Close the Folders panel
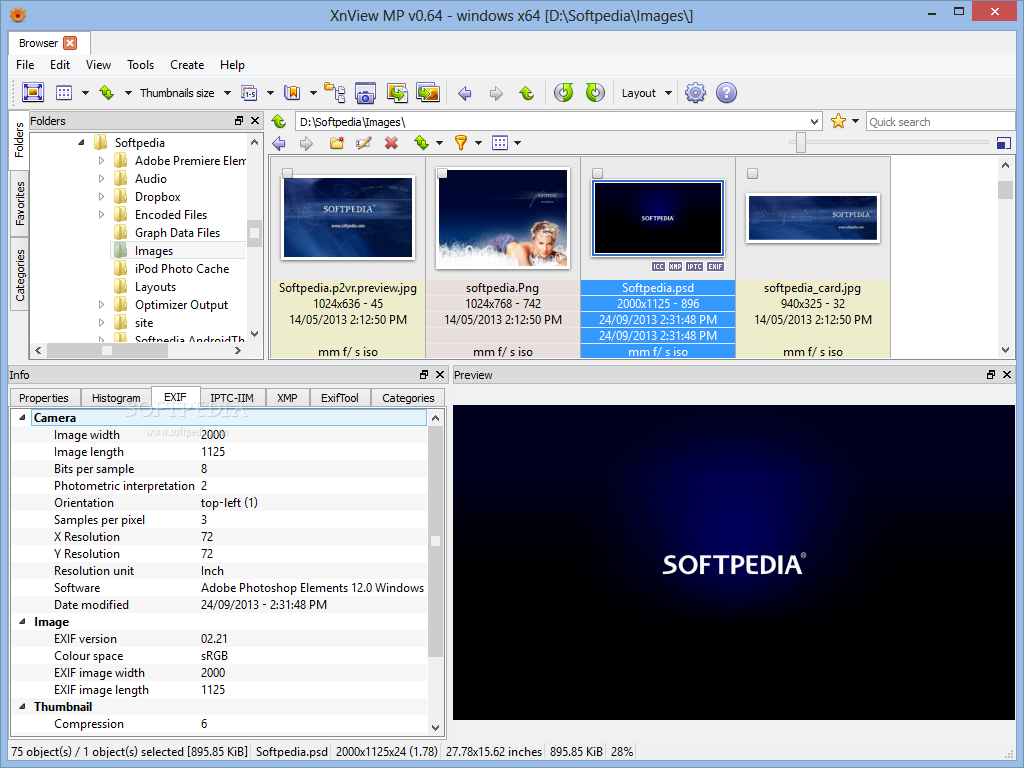Image resolution: width=1024 pixels, height=768 pixels. click(x=255, y=121)
